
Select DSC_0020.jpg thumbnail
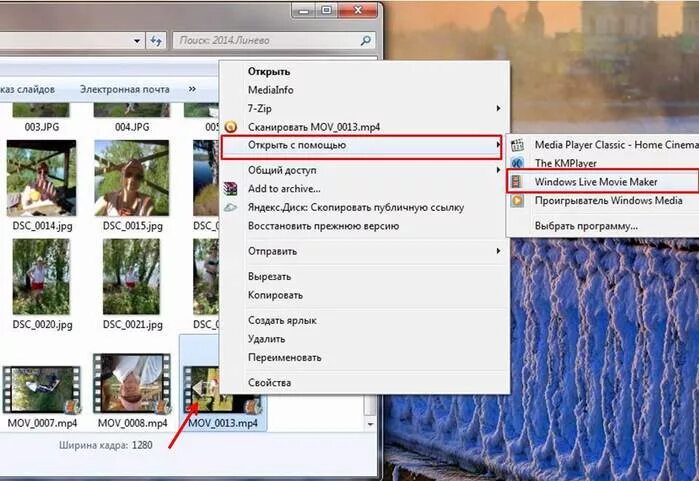41,276
